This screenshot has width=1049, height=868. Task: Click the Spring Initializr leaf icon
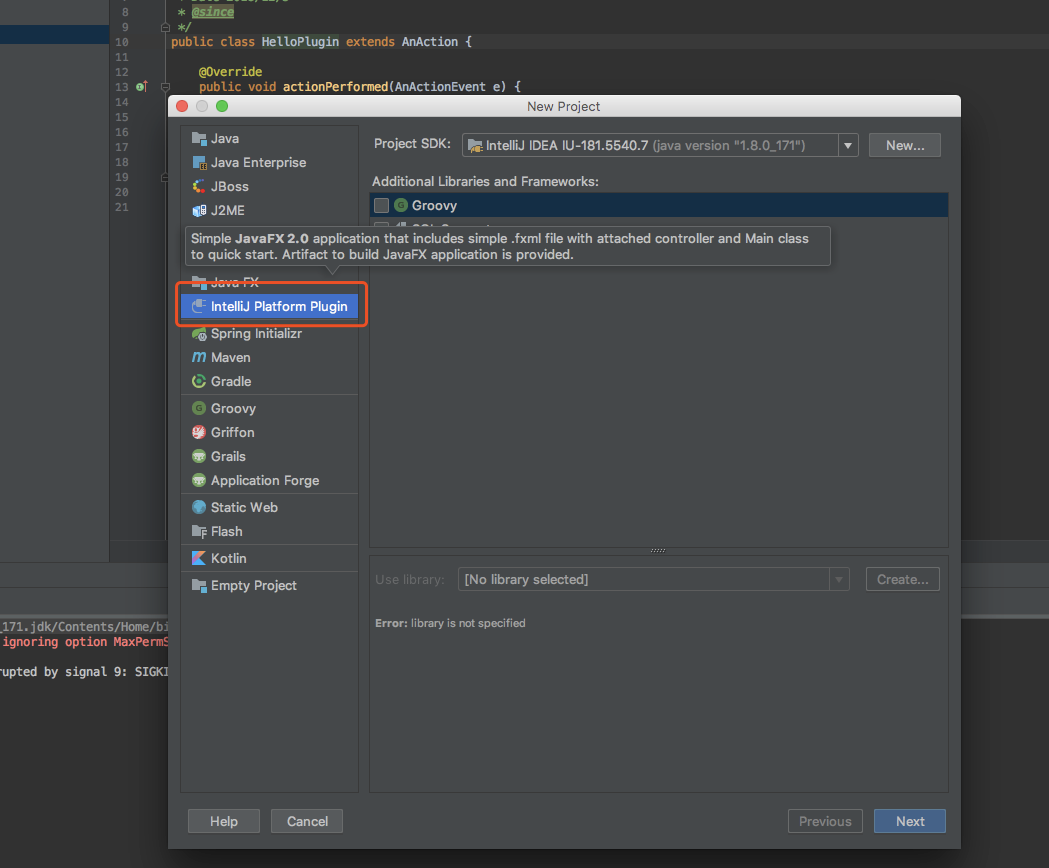coord(199,333)
